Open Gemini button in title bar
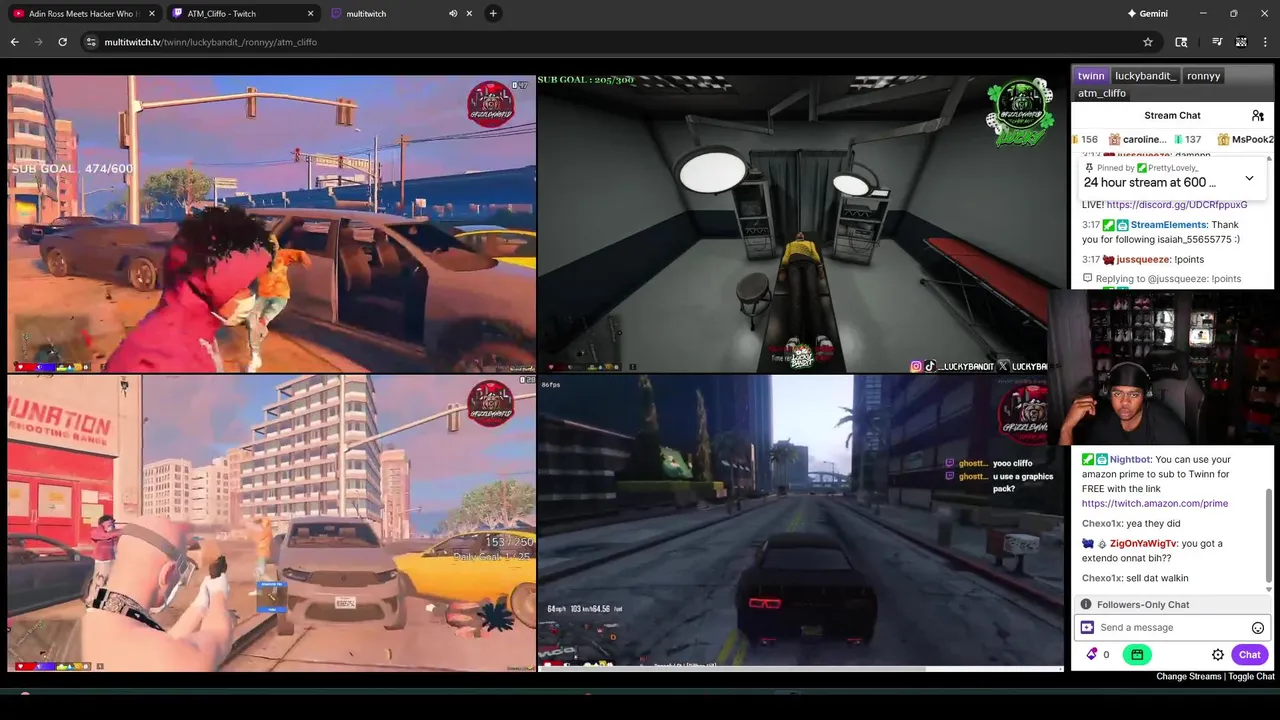This screenshot has width=1280, height=720. click(x=1147, y=14)
